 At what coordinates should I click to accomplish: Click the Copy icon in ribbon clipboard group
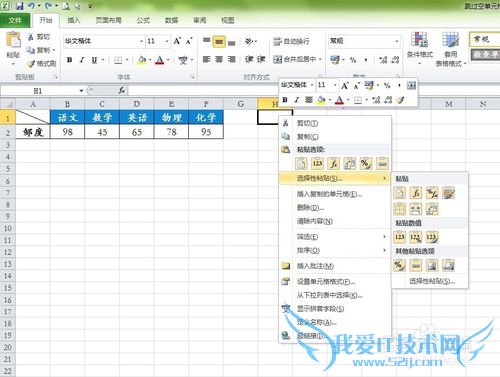31,50
